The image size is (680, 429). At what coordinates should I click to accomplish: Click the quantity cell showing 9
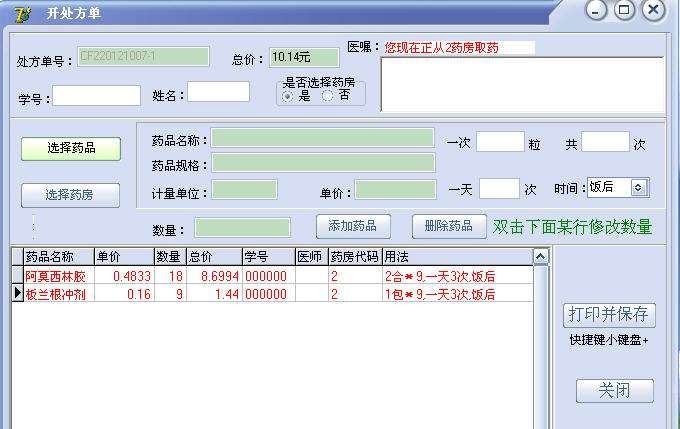click(170, 294)
